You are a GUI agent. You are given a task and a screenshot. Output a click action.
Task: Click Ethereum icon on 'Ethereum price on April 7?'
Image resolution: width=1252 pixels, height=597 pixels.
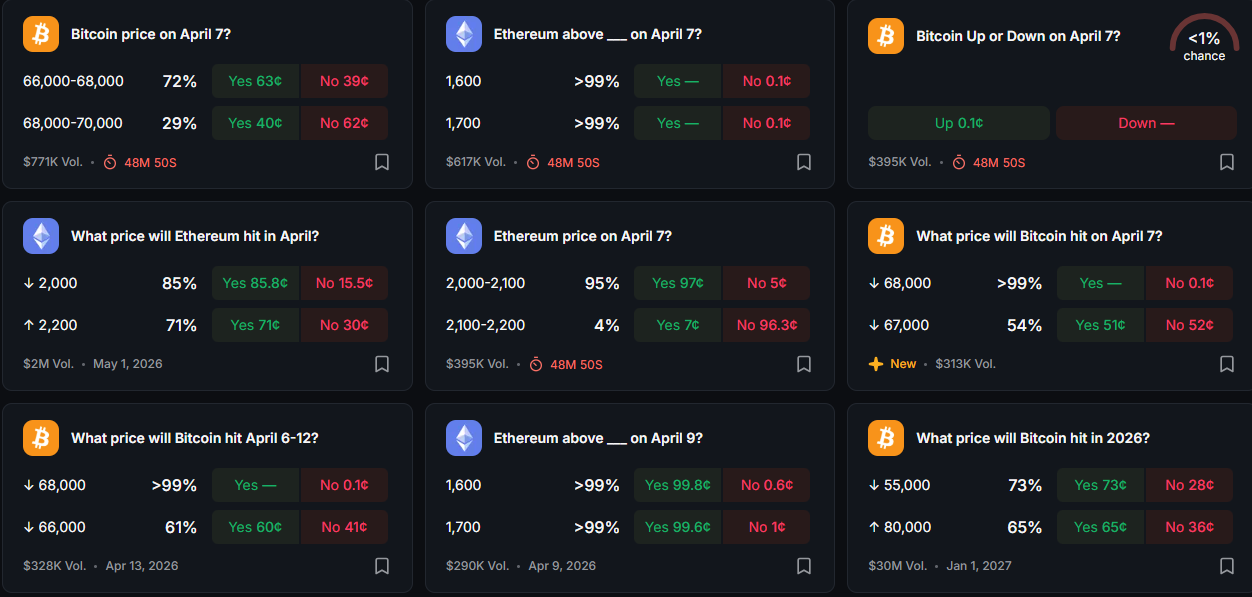[x=463, y=236]
